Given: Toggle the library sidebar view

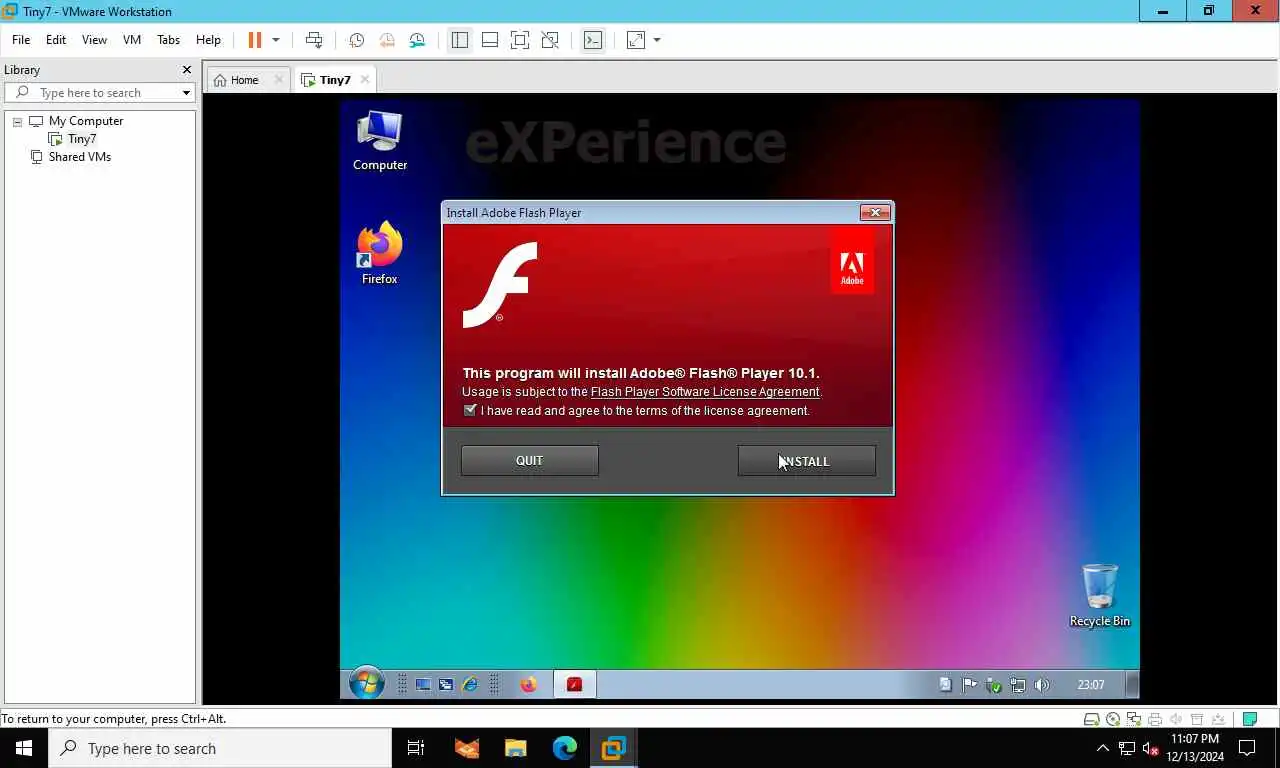Looking at the screenshot, I should tap(459, 40).
